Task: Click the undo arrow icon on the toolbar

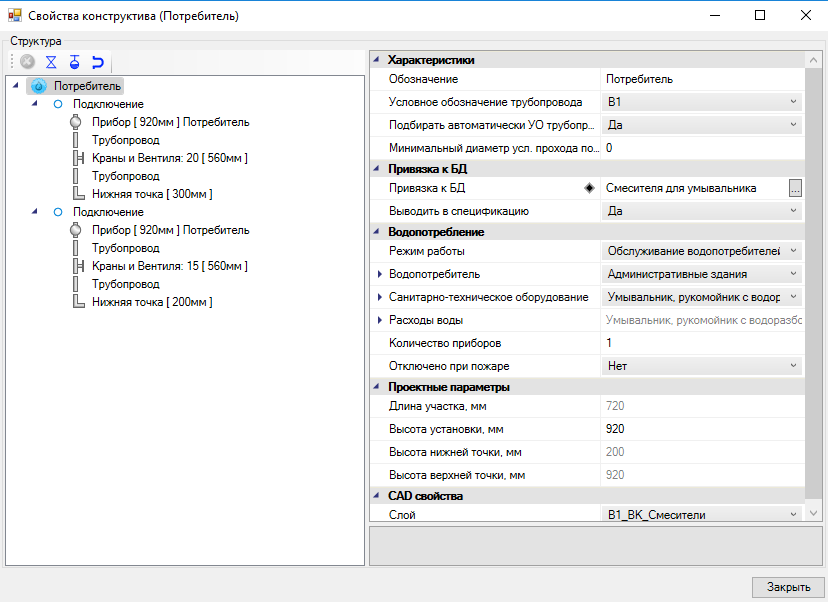Action: 98,61
